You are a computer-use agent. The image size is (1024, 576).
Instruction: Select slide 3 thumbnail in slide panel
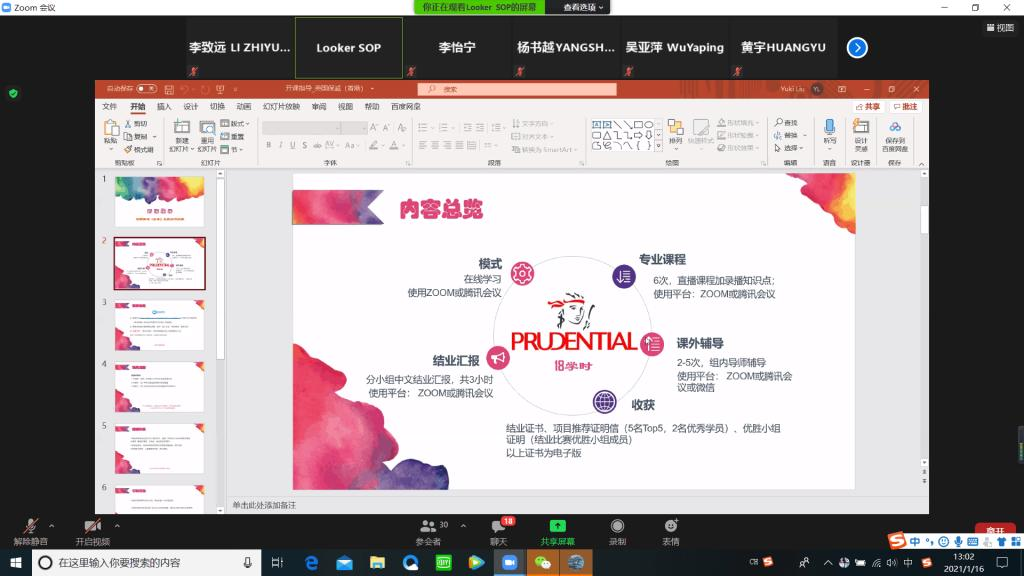click(159, 325)
